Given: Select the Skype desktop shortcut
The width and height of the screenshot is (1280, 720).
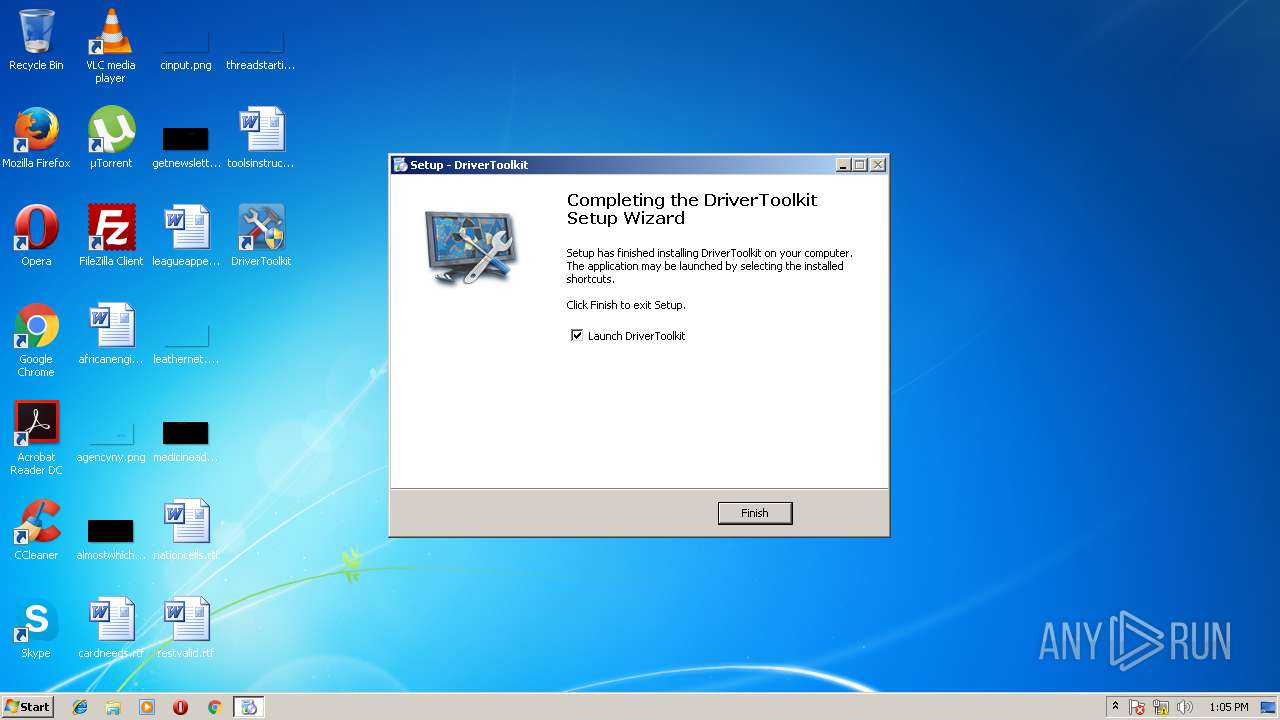Looking at the screenshot, I should [36, 628].
